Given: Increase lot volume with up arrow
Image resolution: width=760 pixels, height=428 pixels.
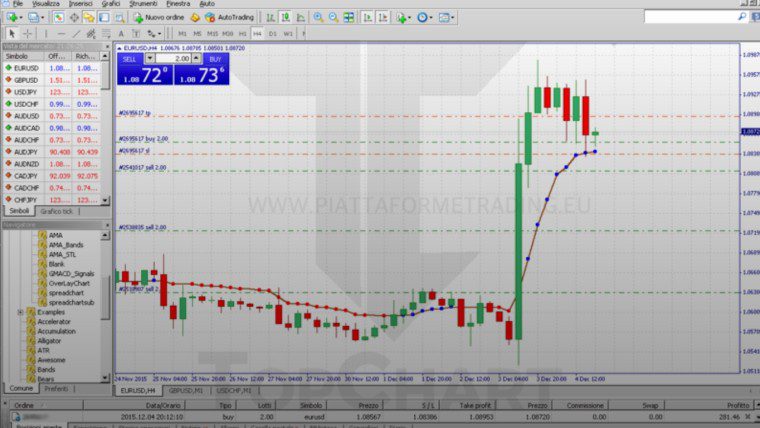Looking at the screenshot, I should 196,58.
